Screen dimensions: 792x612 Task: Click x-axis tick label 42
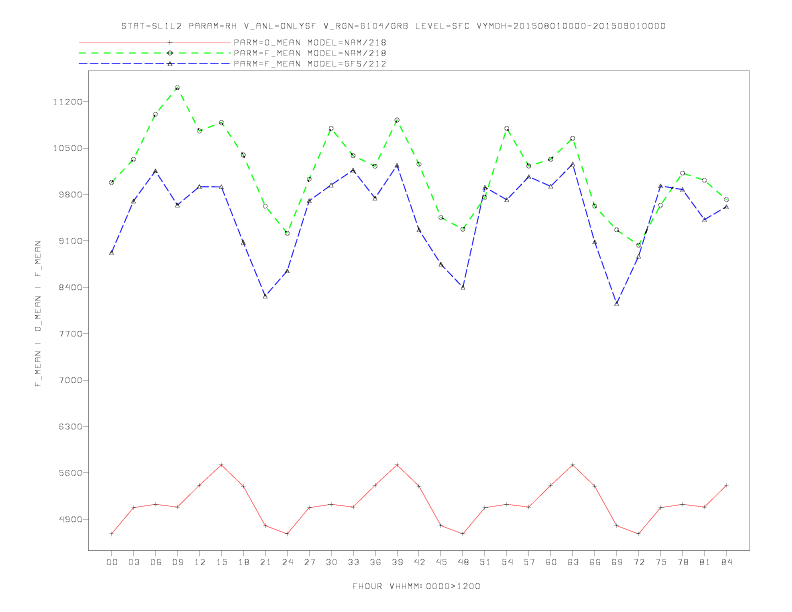click(x=419, y=562)
